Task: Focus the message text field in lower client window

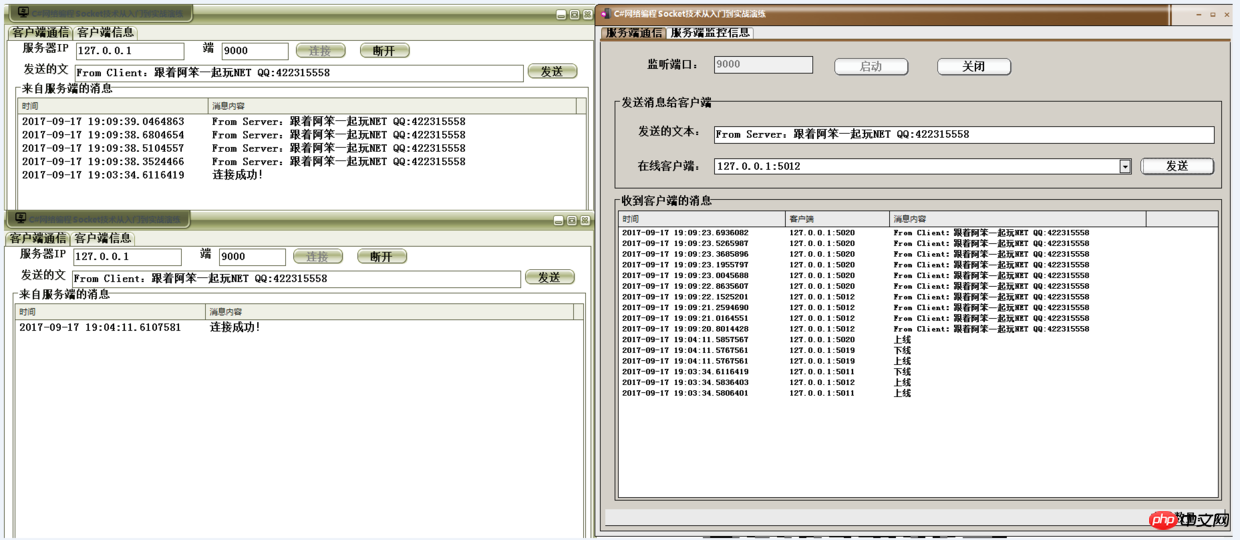Action: click(295, 279)
